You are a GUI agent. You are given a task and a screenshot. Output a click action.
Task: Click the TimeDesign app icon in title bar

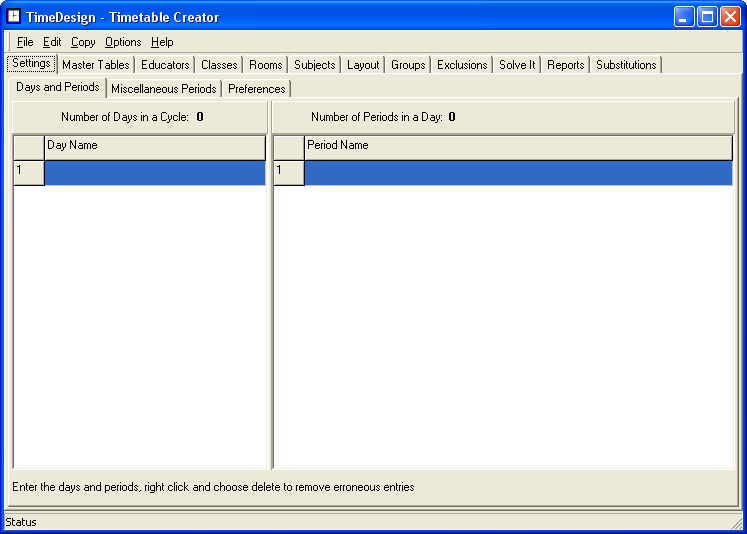point(14,16)
